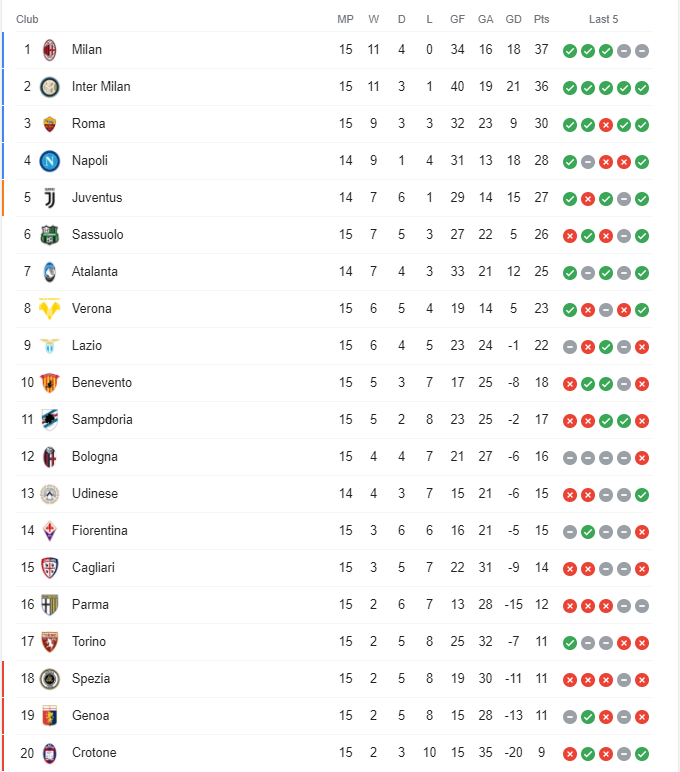Image resolution: width=680 pixels, height=772 pixels.
Task: Click the Napoli club crest icon
Action: tap(50, 161)
